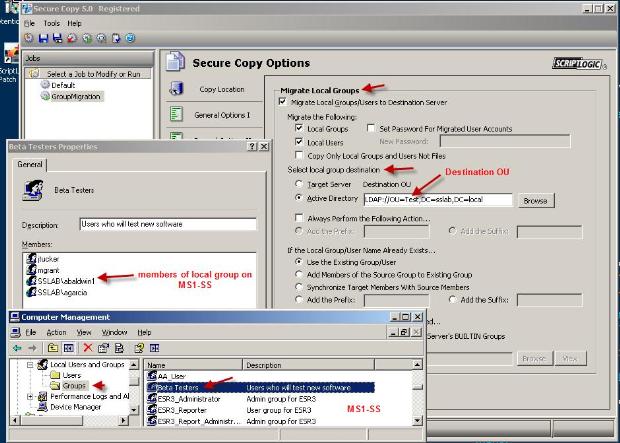Enable Copy Only Local Groups and Users Not Files
The height and width of the screenshot is (443, 620).
[x=299, y=155]
